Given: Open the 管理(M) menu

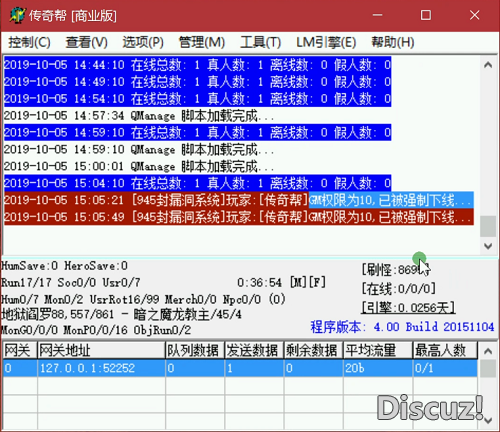Looking at the screenshot, I should tap(202, 42).
